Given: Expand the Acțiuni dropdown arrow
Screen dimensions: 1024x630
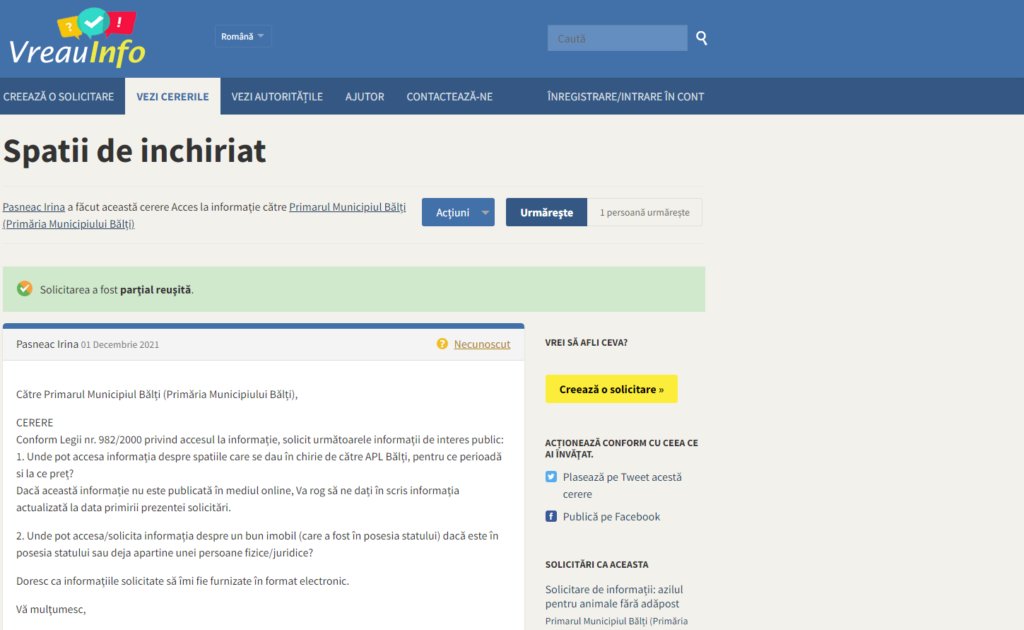Looking at the screenshot, I should click(485, 213).
